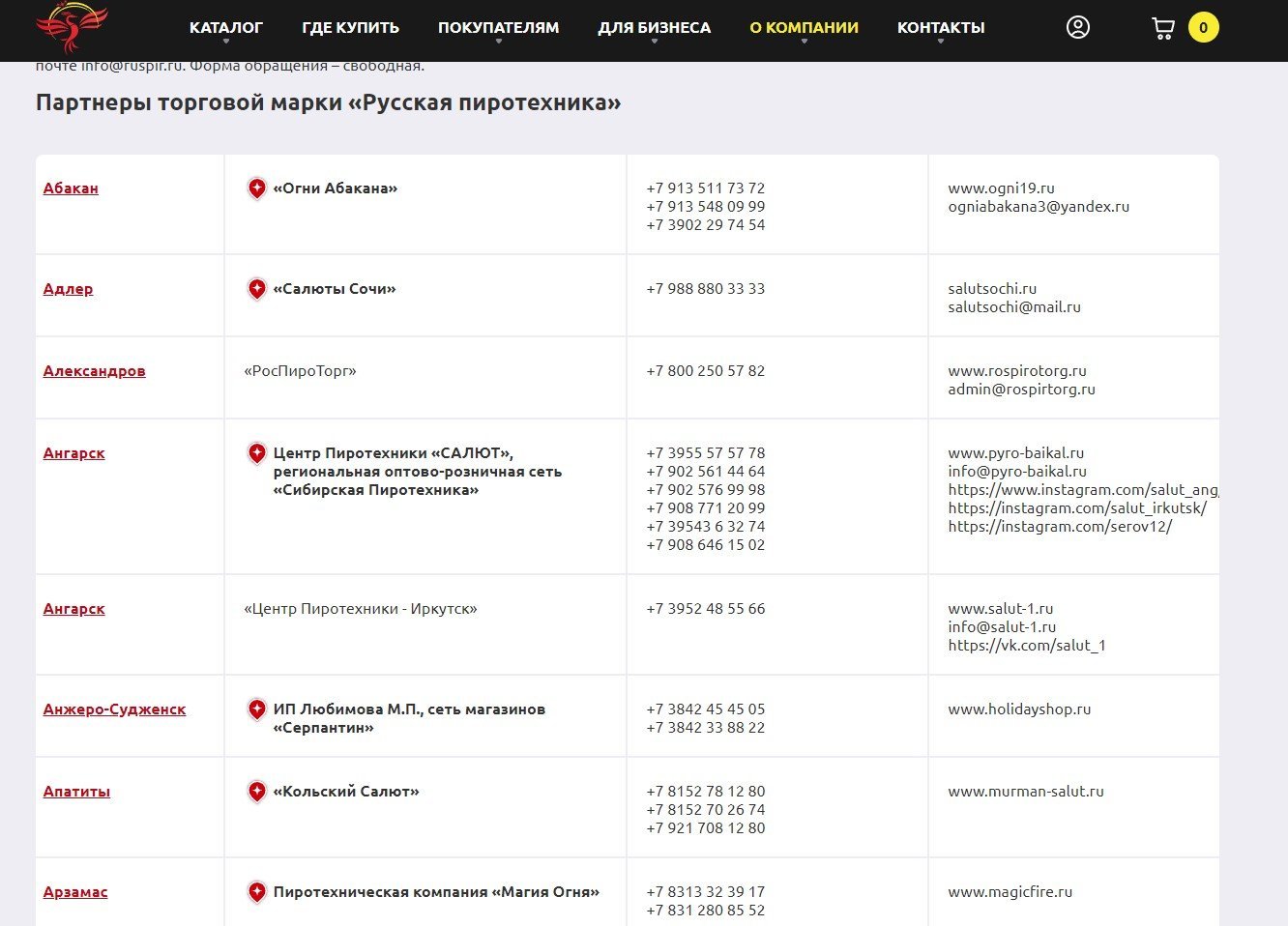Click phone number +7 921 708 12 80

pyautogui.click(x=706, y=828)
